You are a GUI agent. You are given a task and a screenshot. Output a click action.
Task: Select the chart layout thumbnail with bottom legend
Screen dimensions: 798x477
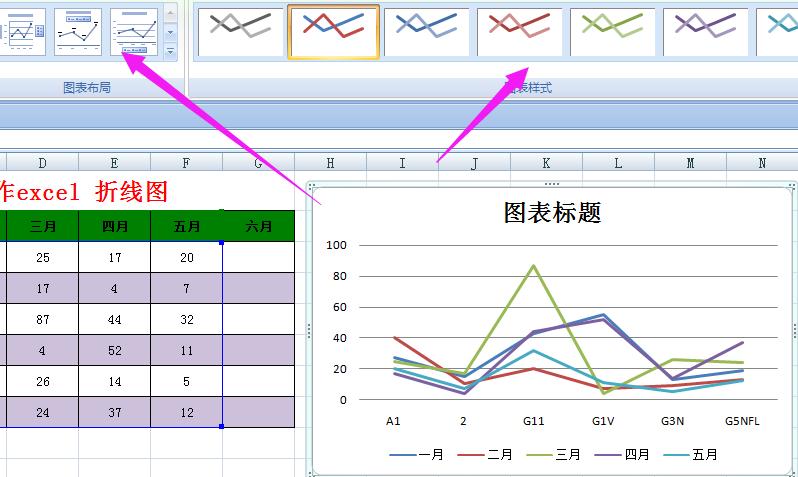134,32
